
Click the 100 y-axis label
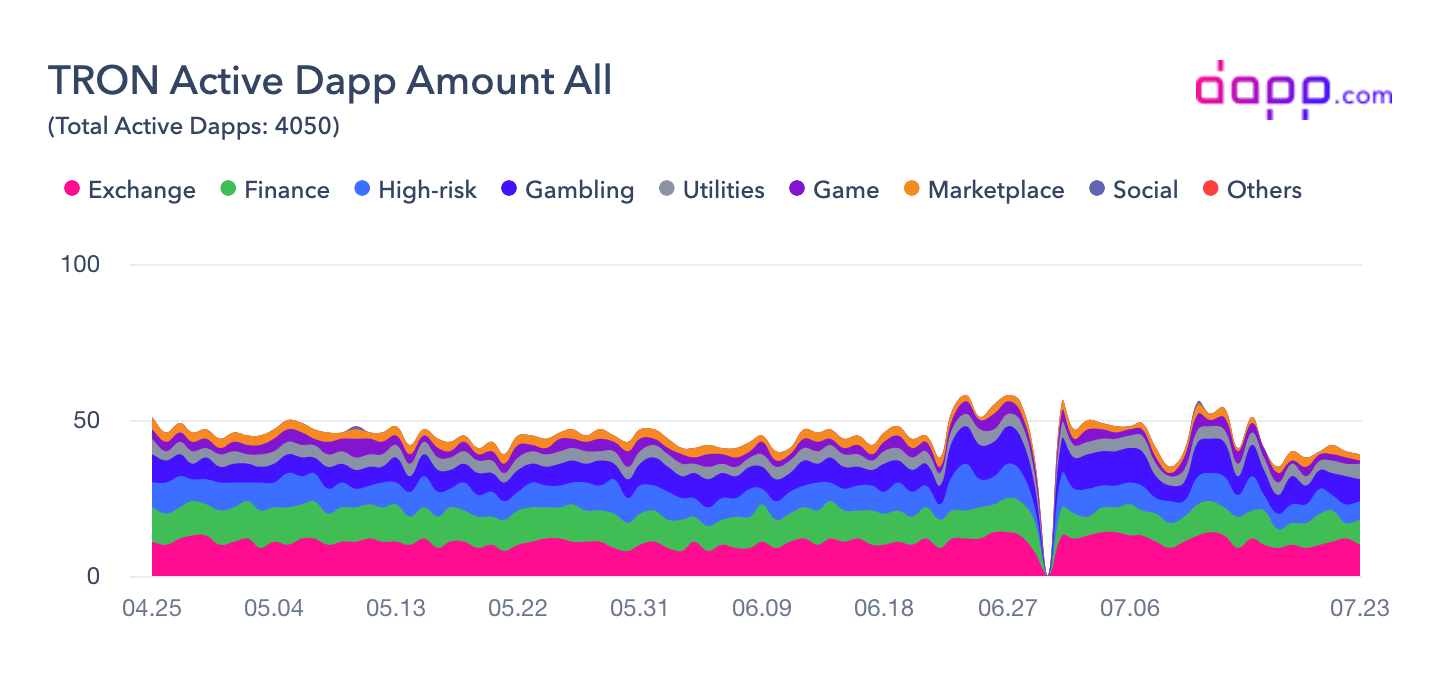[79, 265]
